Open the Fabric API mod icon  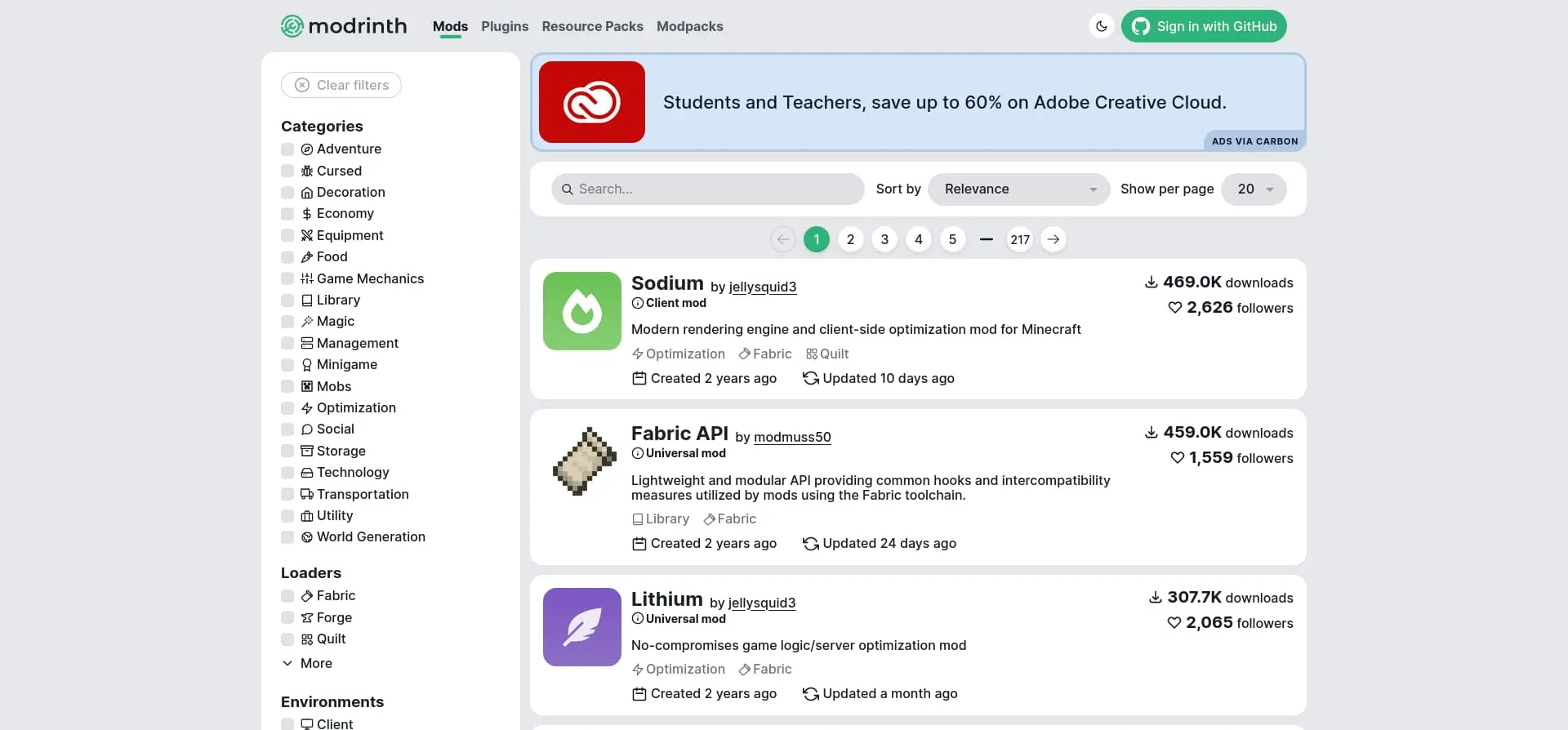(x=581, y=461)
